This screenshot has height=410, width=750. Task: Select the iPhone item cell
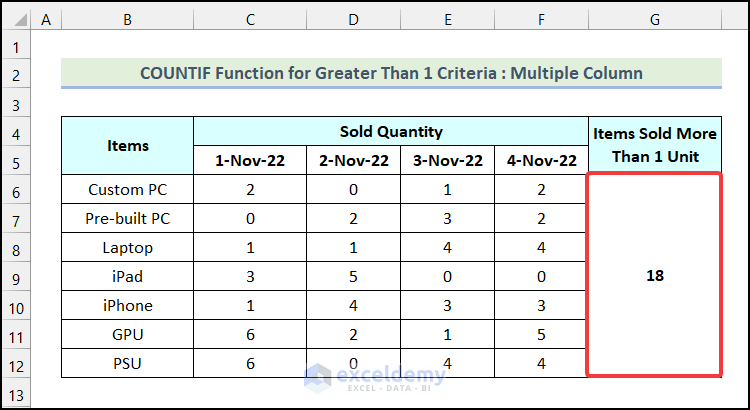[x=127, y=305]
